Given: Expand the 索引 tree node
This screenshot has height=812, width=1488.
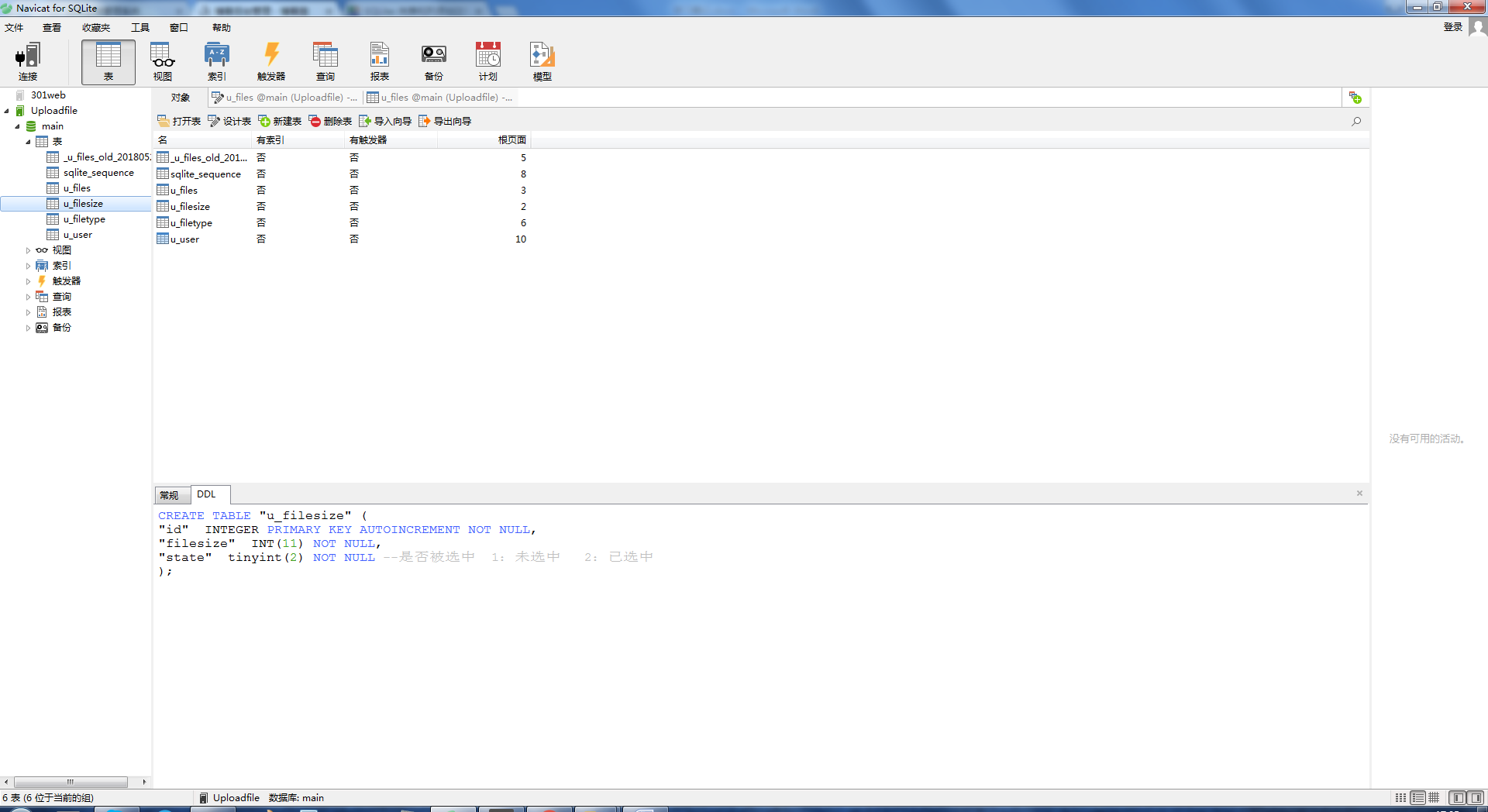Looking at the screenshot, I should pyautogui.click(x=28, y=266).
